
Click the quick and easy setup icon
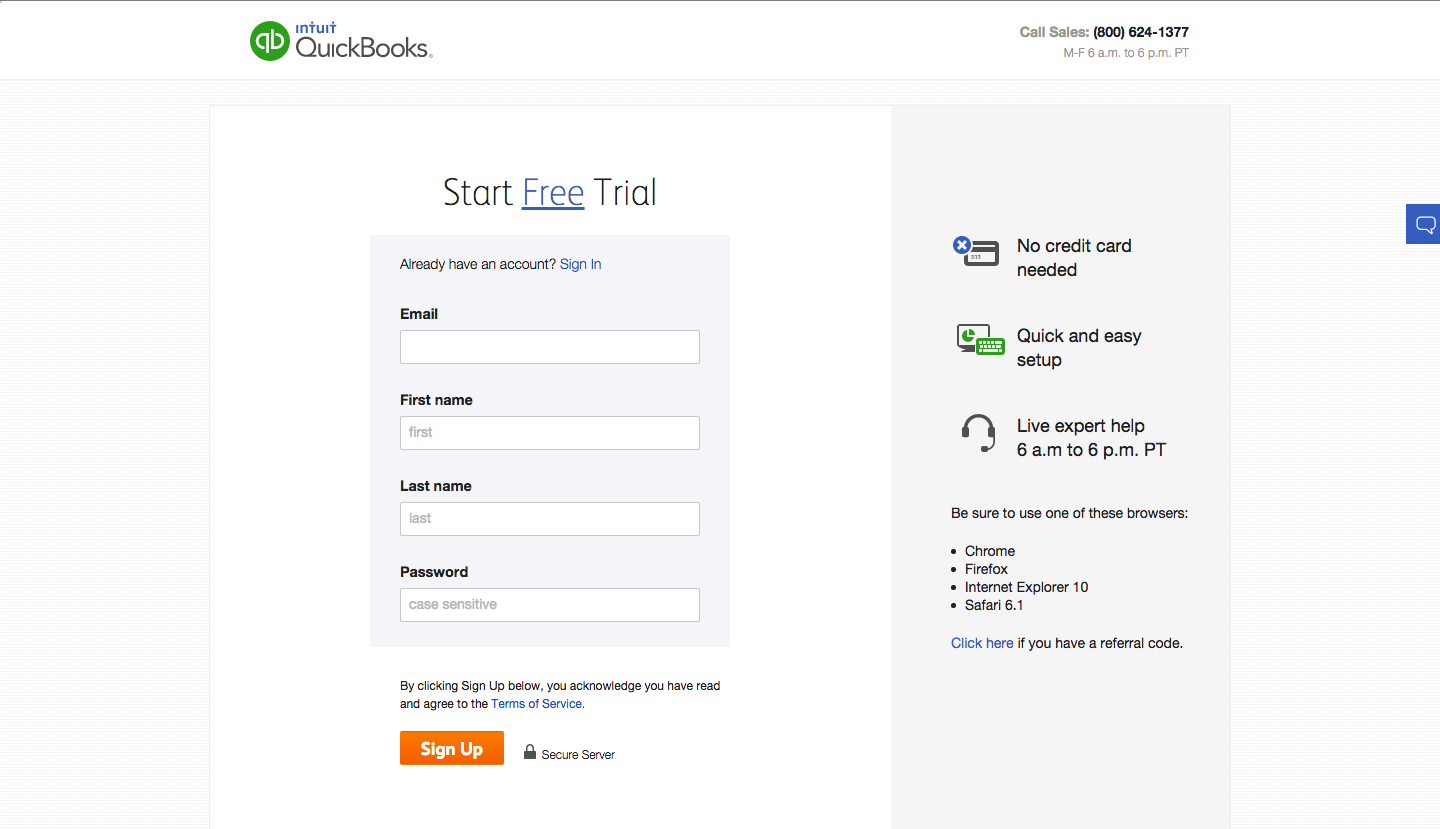[x=980, y=340]
